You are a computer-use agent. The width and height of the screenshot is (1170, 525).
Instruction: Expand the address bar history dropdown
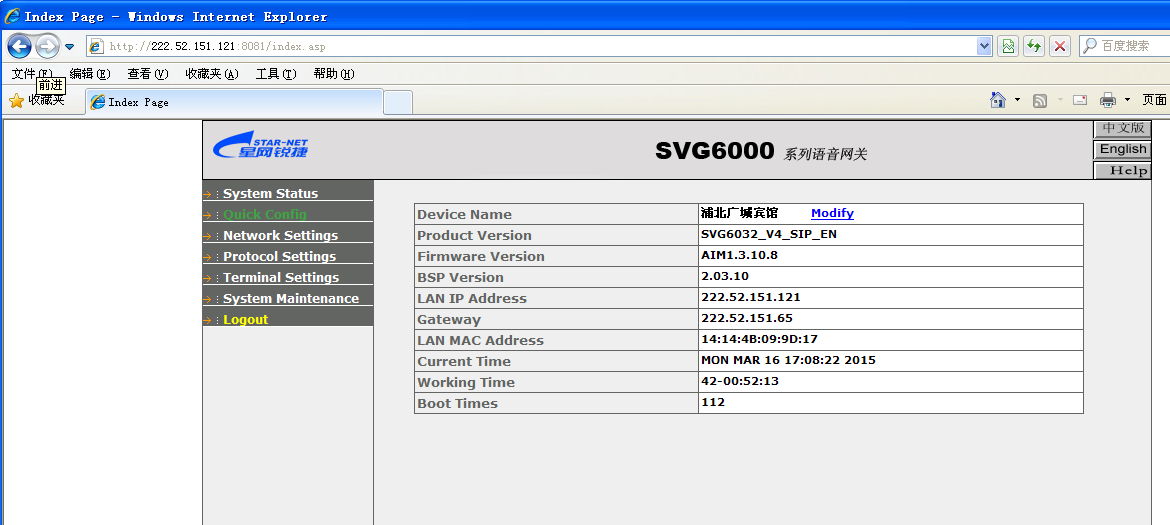click(984, 46)
